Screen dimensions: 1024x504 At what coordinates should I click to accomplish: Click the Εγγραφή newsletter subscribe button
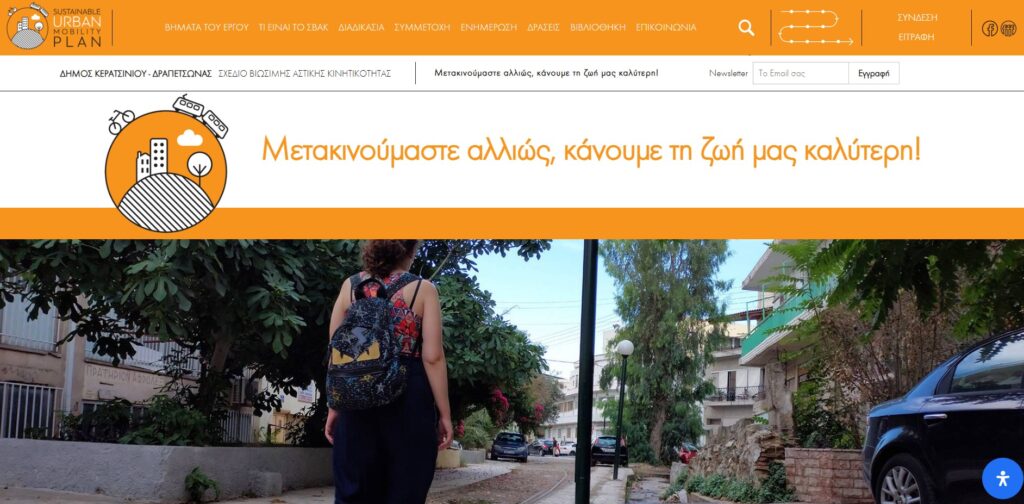tap(874, 73)
